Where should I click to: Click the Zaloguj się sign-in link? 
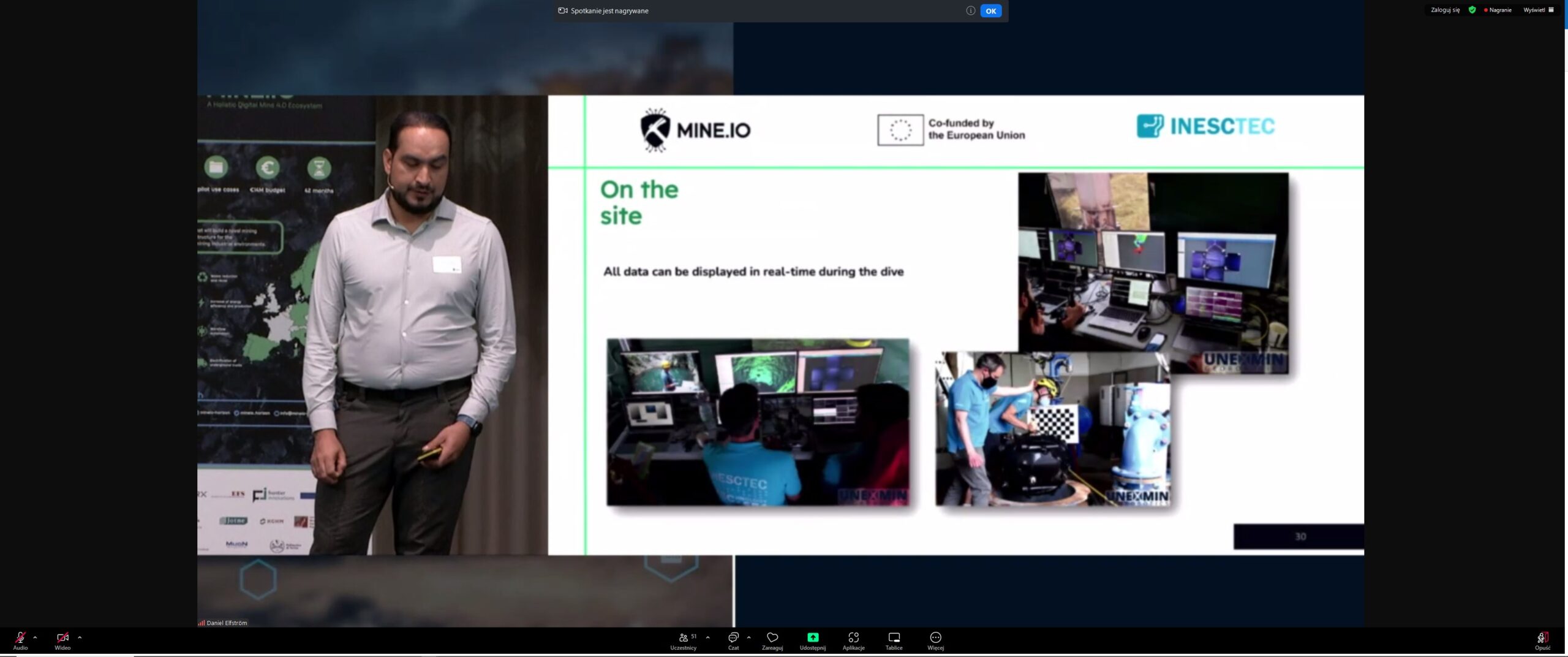(1445, 10)
